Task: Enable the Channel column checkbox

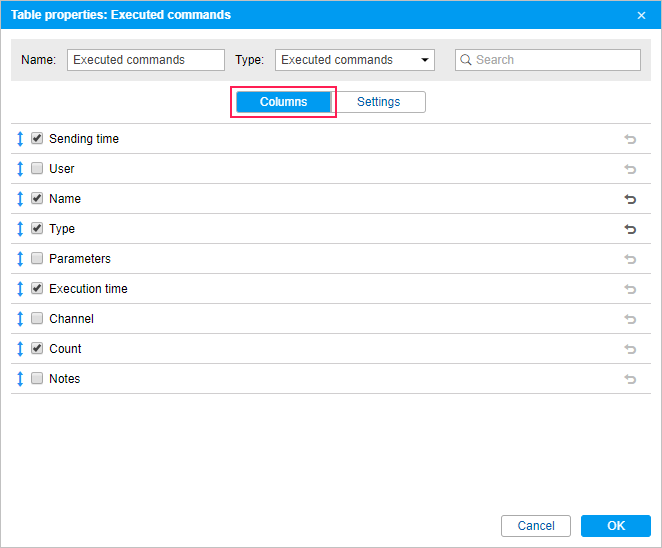Action: click(x=37, y=318)
